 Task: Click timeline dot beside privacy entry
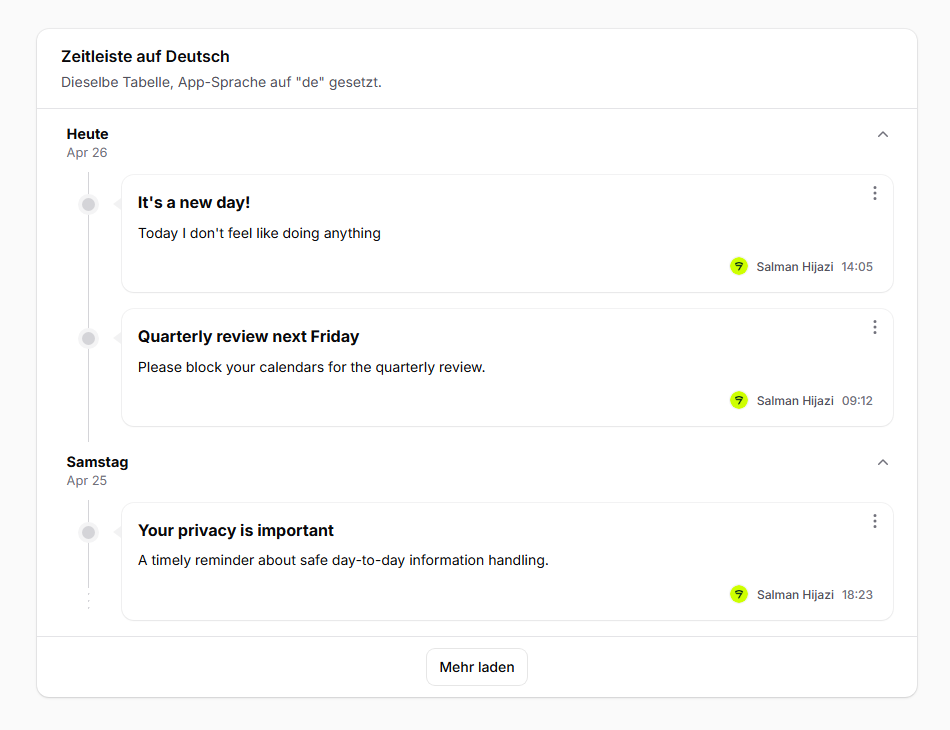pos(89,532)
